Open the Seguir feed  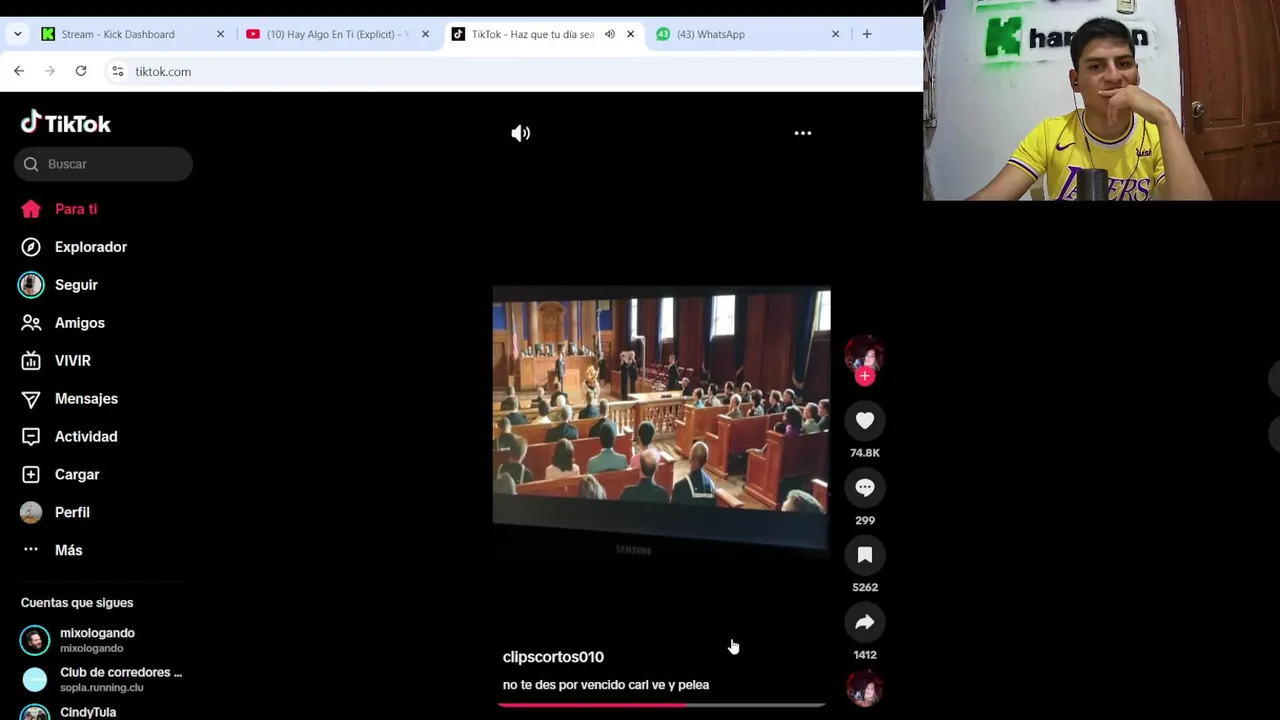point(76,285)
